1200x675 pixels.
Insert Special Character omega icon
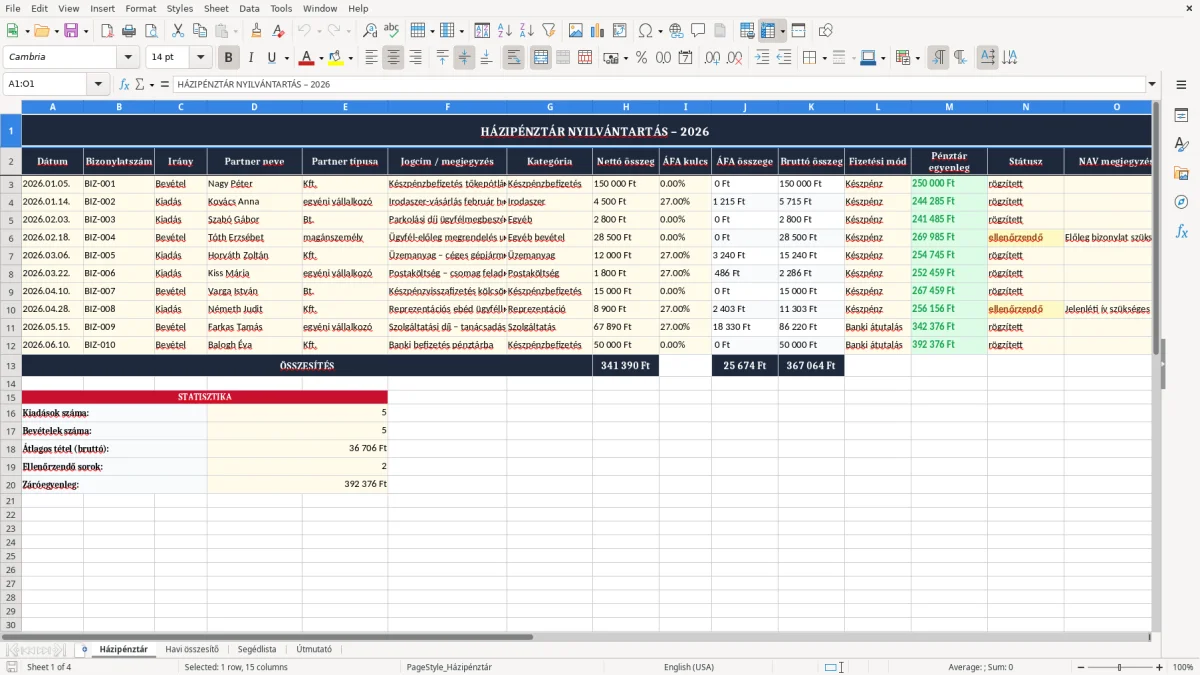(645, 31)
